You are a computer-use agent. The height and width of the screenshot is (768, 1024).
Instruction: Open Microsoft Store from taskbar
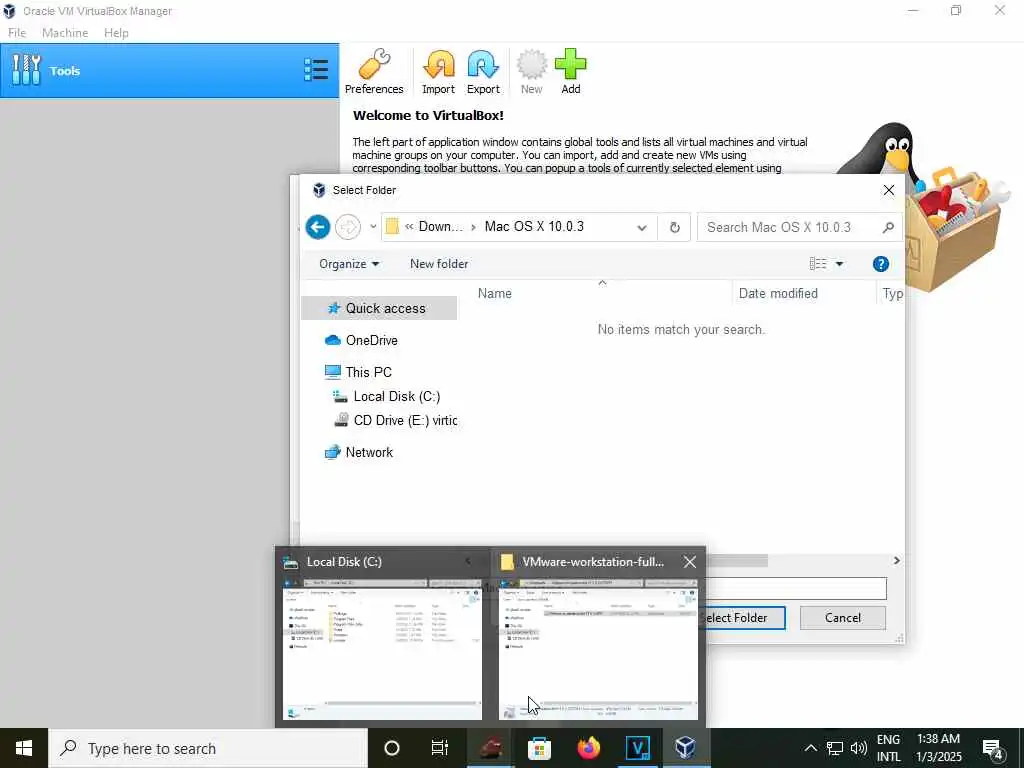[539, 748]
